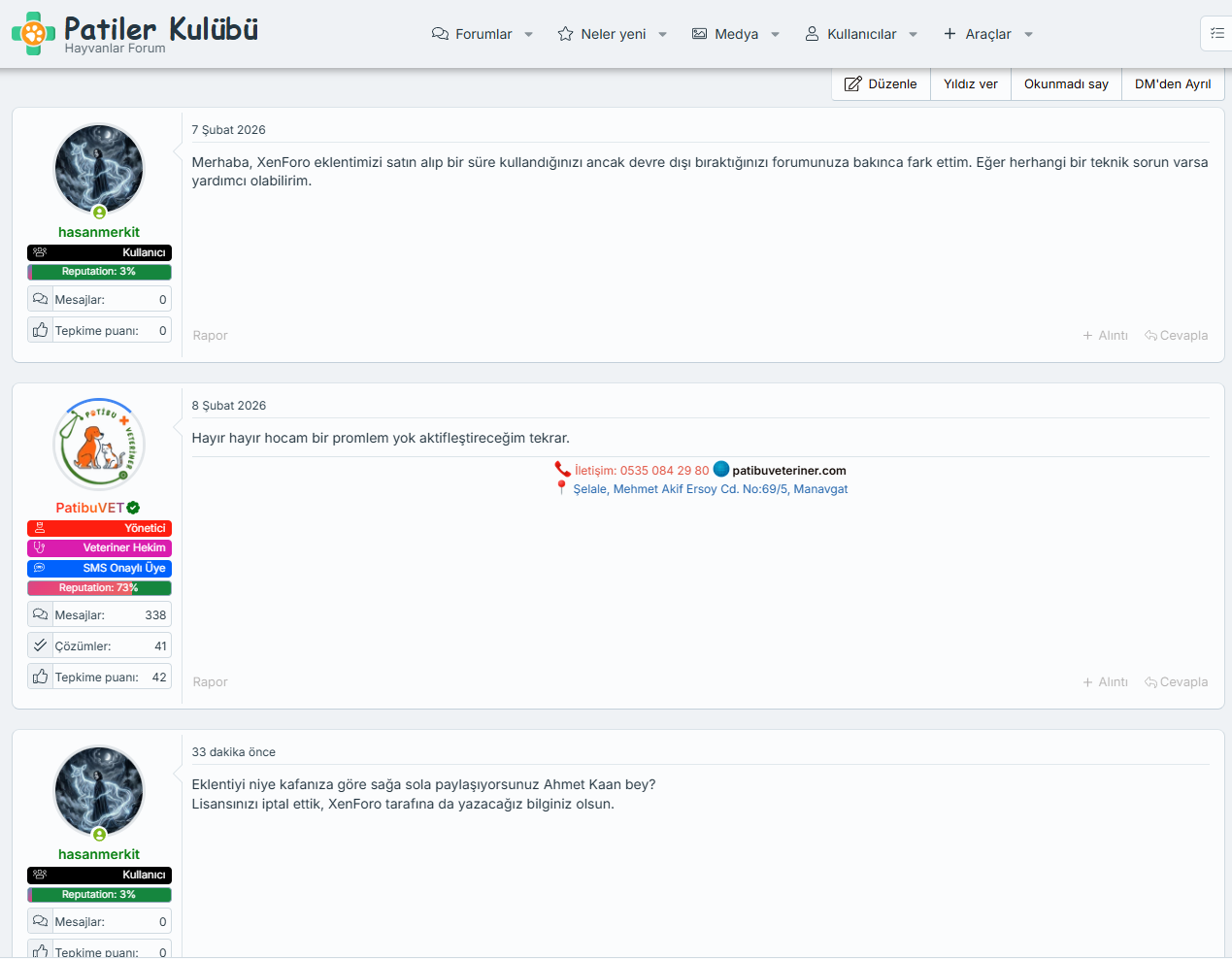Click the 7 Şubat 2026 date link
This screenshot has height=959, width=1232.
[x=228, y=129]
